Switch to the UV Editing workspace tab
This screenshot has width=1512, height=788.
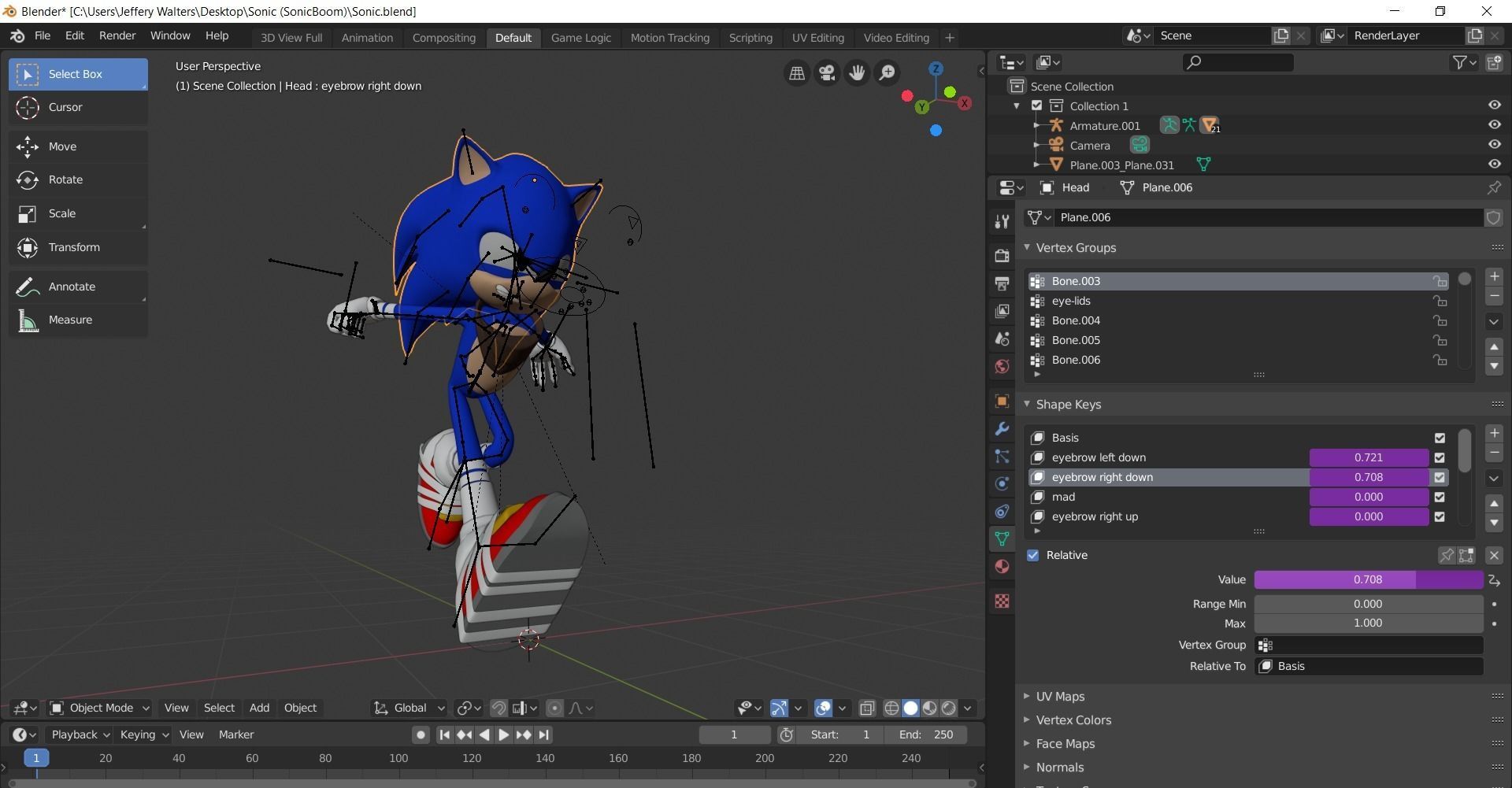click(817, 38)
